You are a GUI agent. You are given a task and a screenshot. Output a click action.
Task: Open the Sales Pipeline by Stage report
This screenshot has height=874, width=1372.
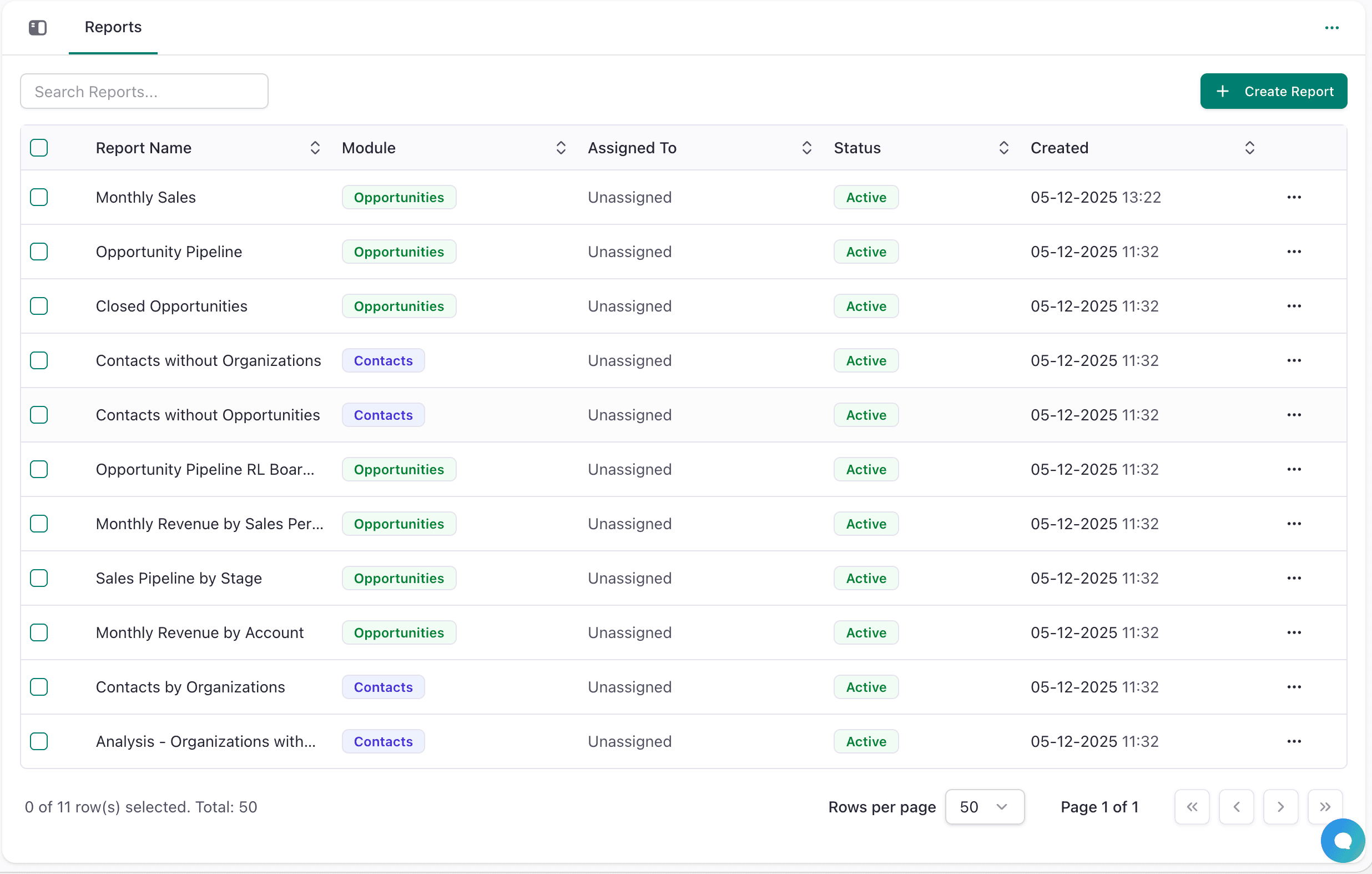[x=179, y=578]
